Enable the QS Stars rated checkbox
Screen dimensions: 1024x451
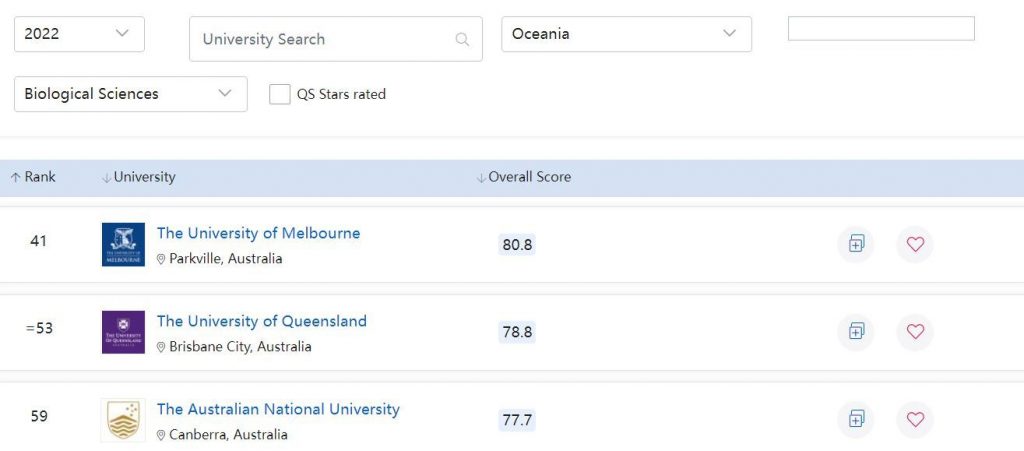[x=280, y=94]
